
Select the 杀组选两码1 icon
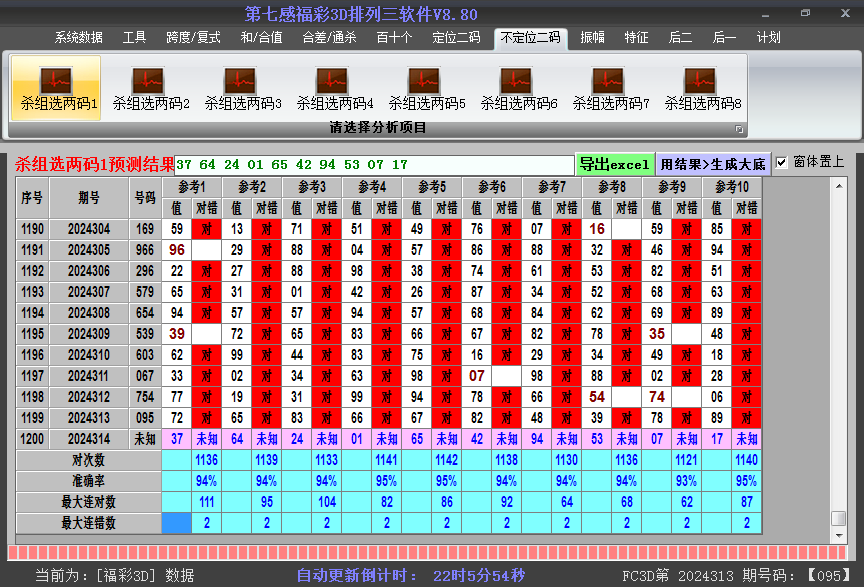pos(56,88)
